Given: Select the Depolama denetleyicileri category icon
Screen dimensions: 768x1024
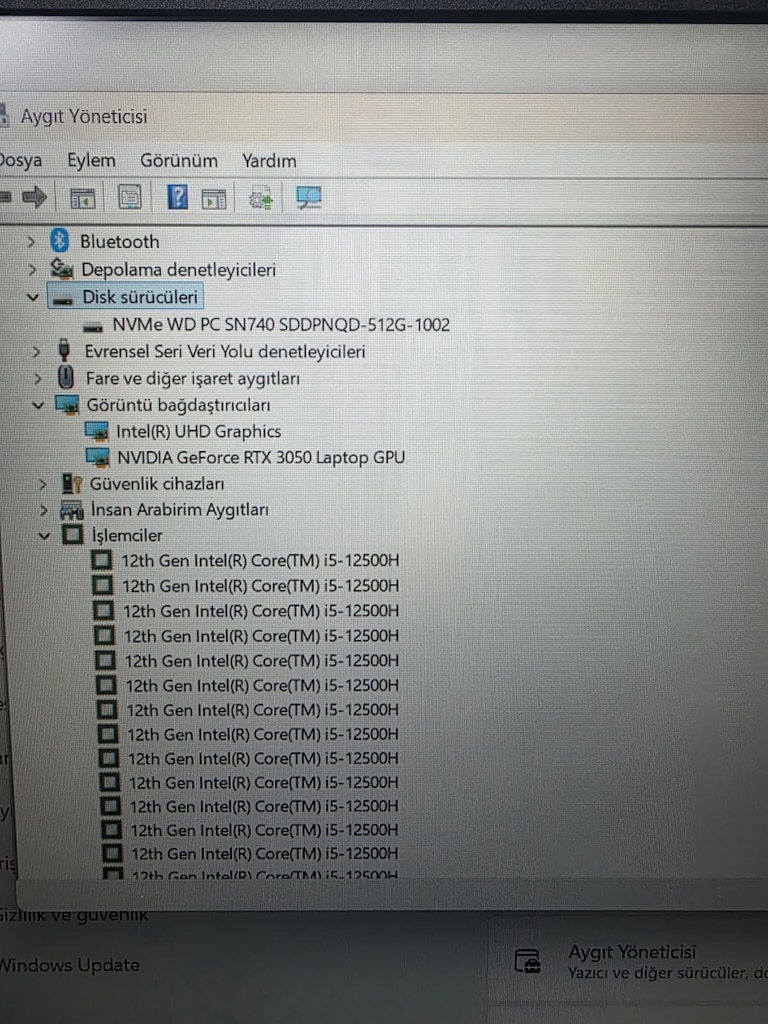Looking at the screenshot, I should point(62,268).
